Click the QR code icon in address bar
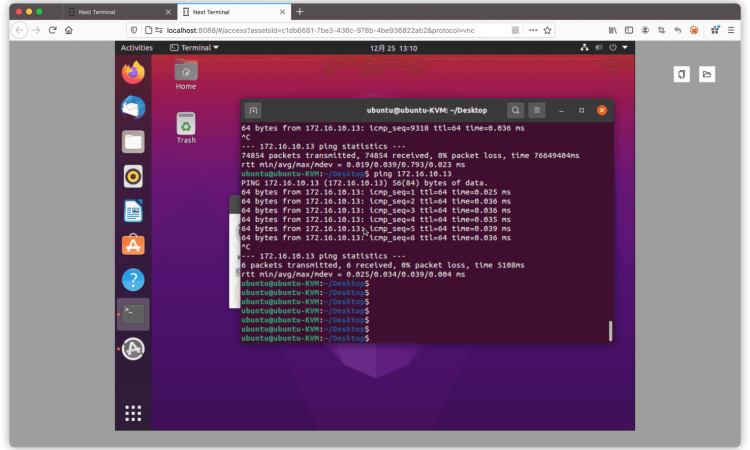750x450 pixels. (515, 30)
